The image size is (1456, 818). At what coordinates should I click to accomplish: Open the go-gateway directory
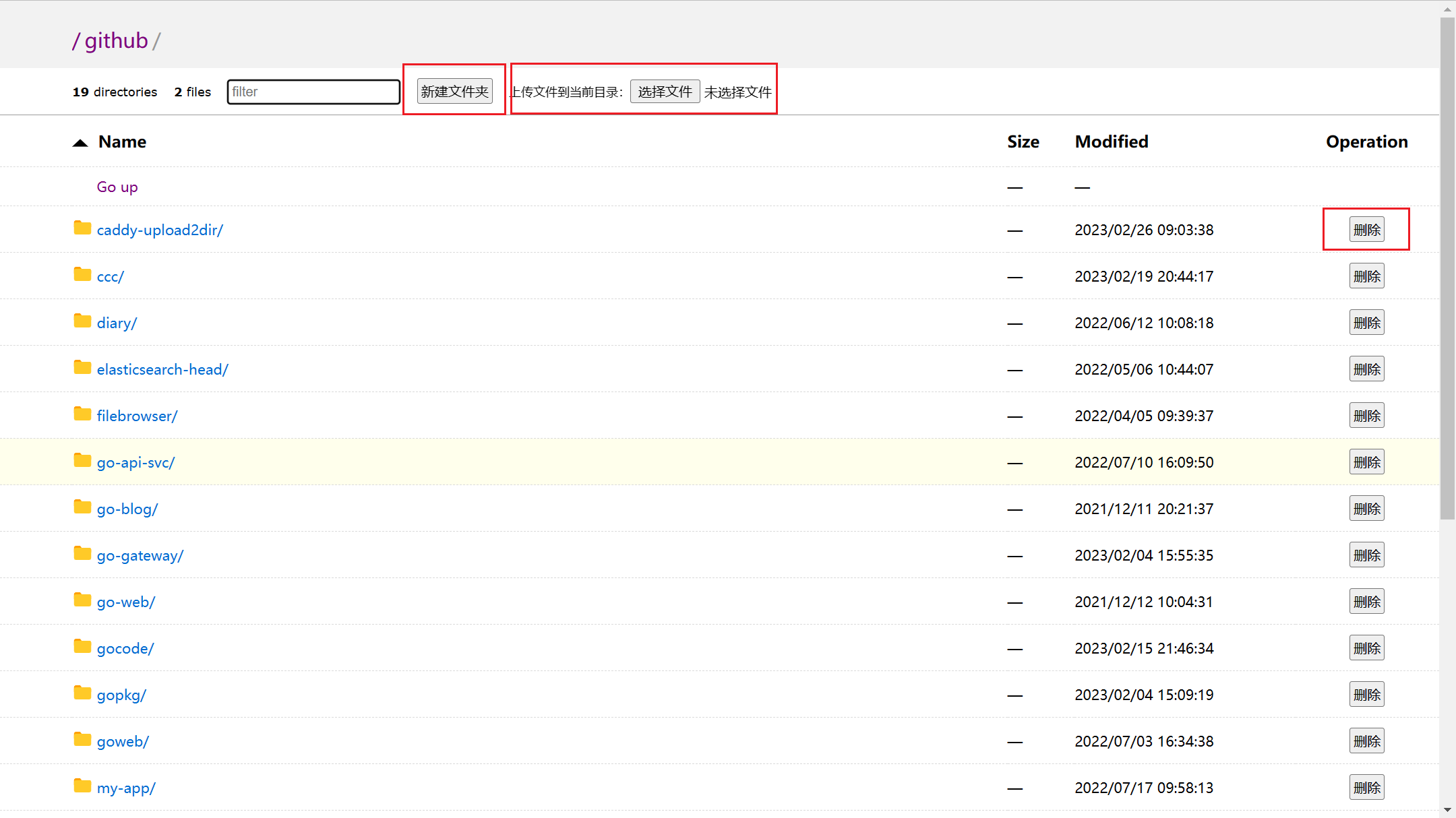coord(140,555)
